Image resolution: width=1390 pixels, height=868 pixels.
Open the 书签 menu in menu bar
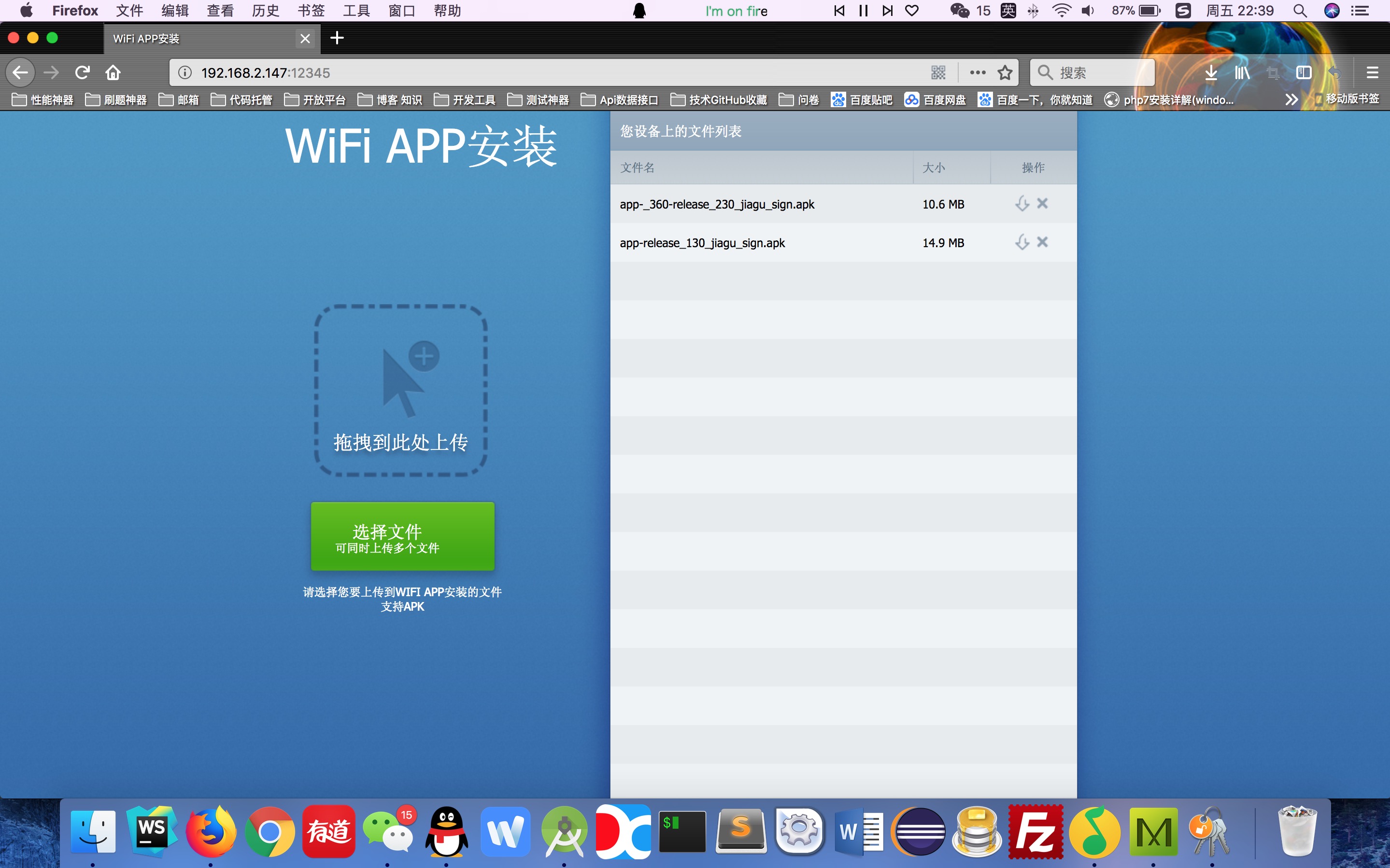point(311,11)
